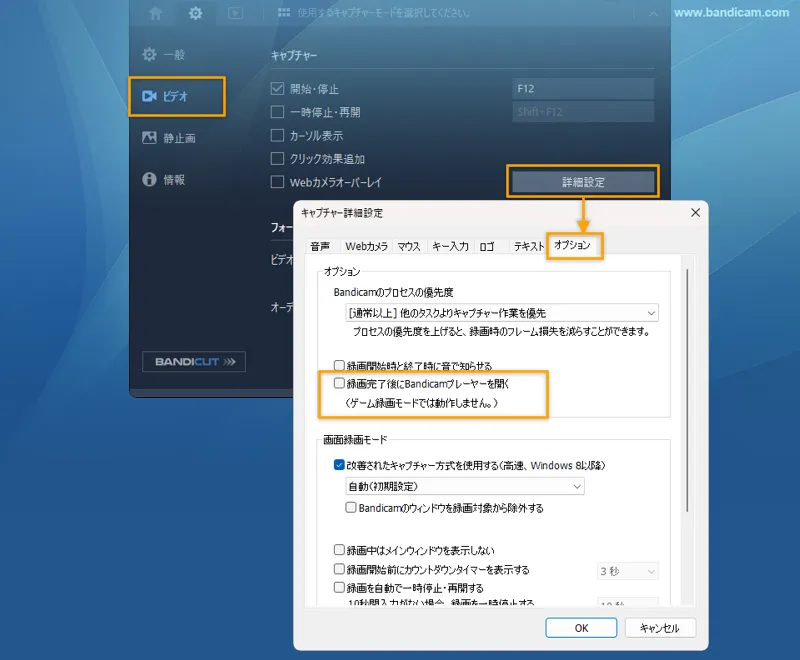Viewport: 800px width, 660px height.
Task: Enable the カーソル表示 checkbox
Action: point(277,135)
